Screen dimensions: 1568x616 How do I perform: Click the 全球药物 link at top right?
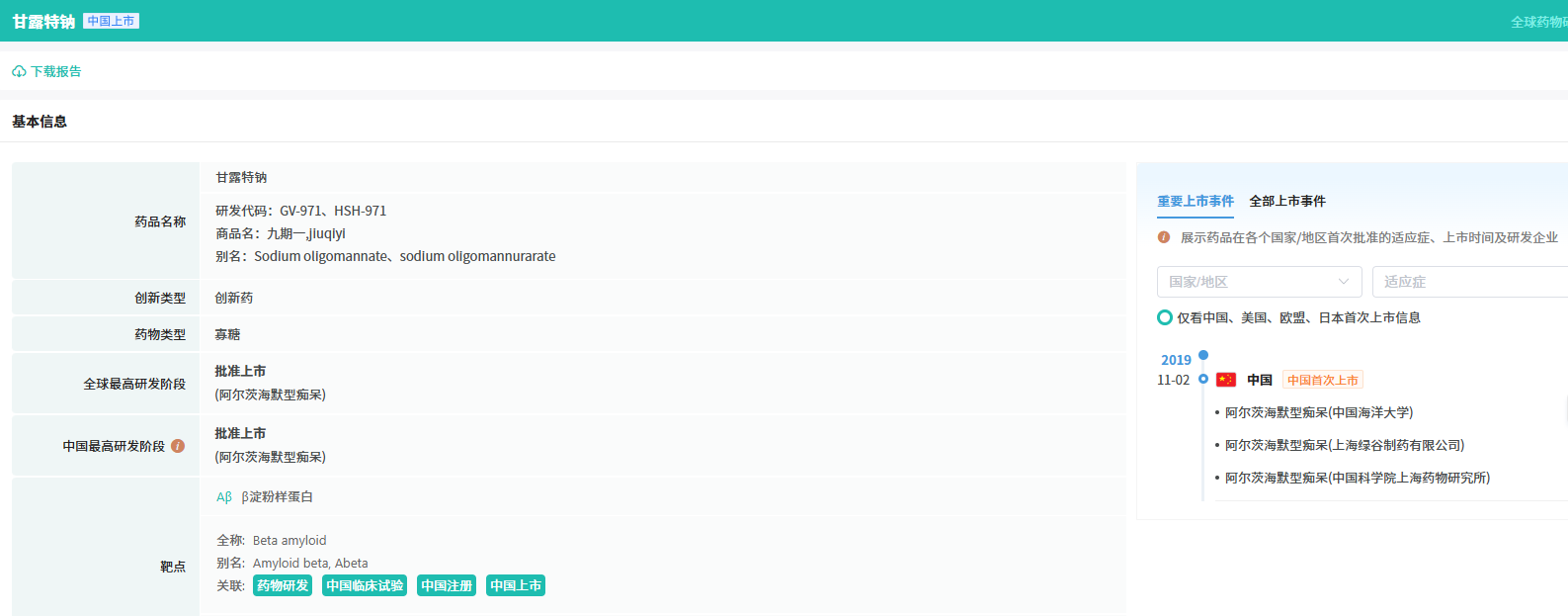point(1539,22)
